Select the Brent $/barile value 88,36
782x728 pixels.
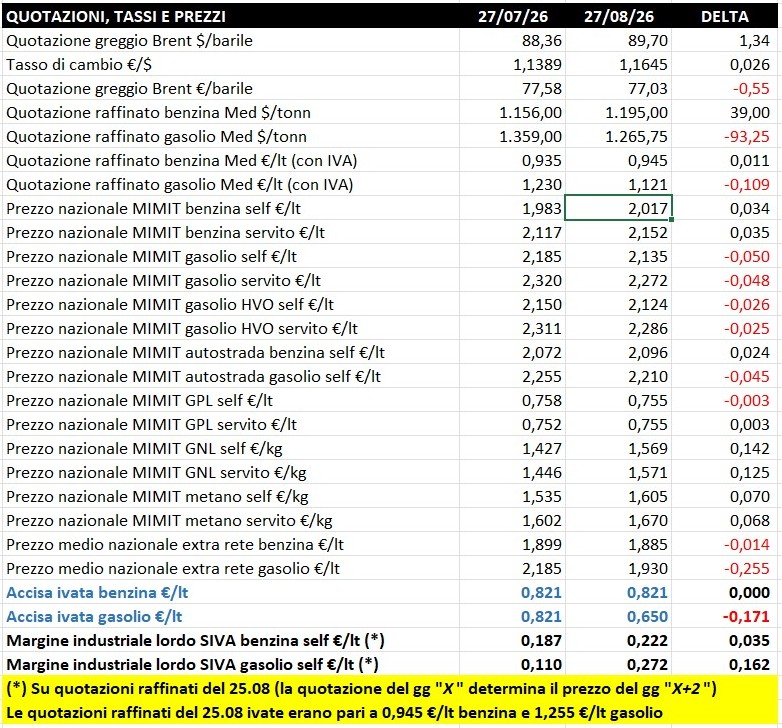[512, 40]
